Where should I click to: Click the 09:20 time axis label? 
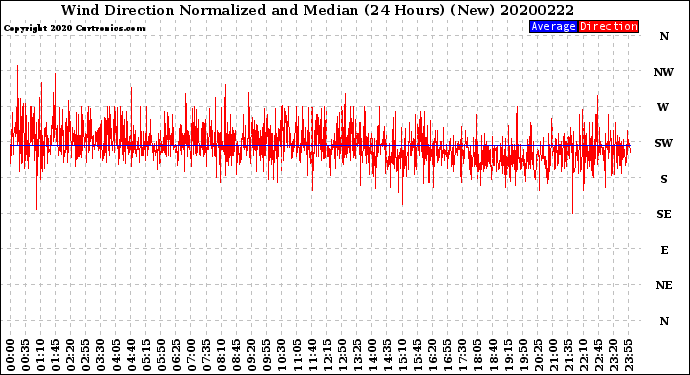coord(252,355)
